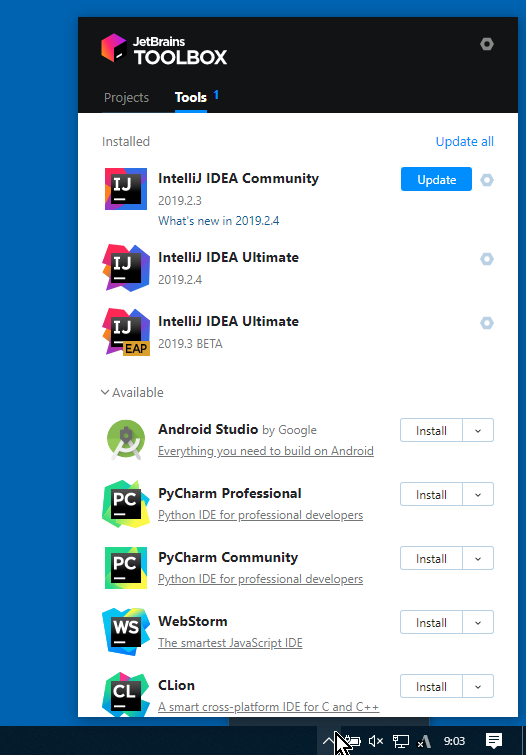
Task: Install Android Studio
Action: 431,430
